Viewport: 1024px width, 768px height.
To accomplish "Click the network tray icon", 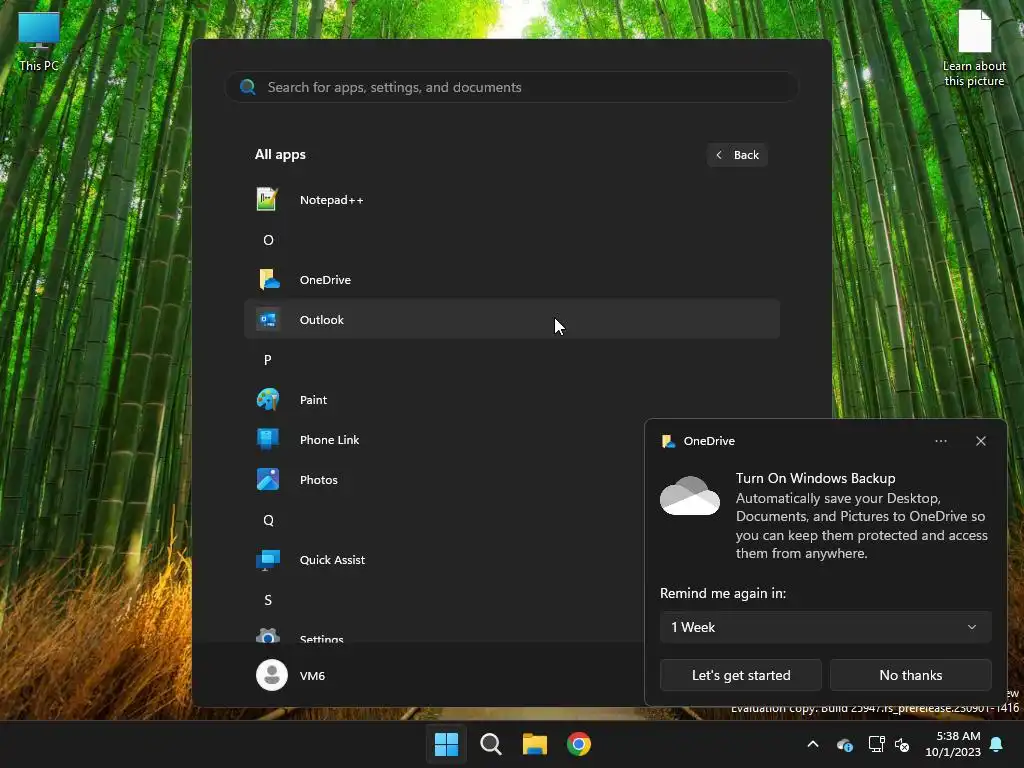I will (876, 744).
